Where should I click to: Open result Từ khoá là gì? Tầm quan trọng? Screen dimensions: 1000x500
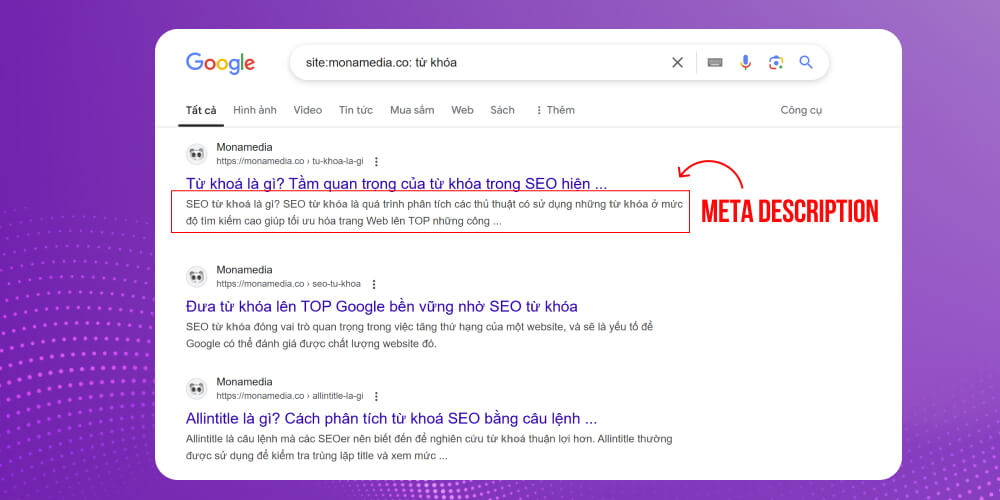coord(396,185)
